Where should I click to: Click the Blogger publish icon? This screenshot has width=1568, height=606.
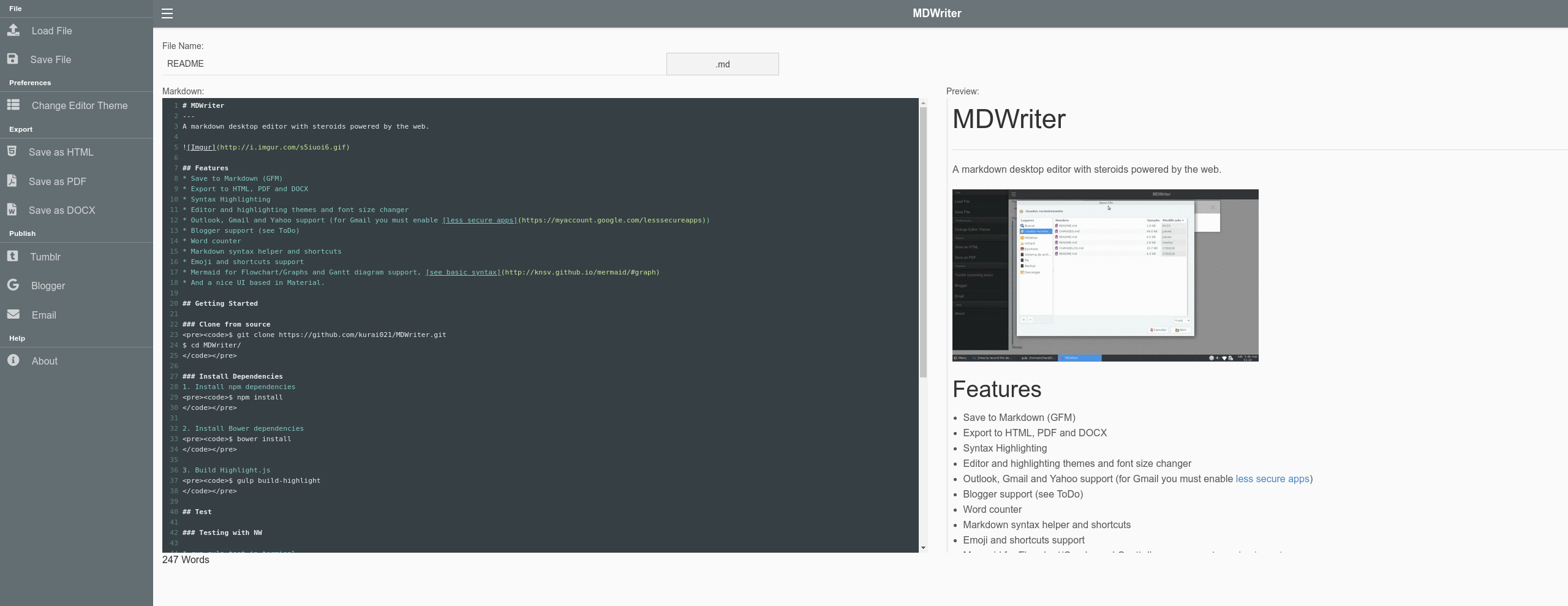point(13,285)
